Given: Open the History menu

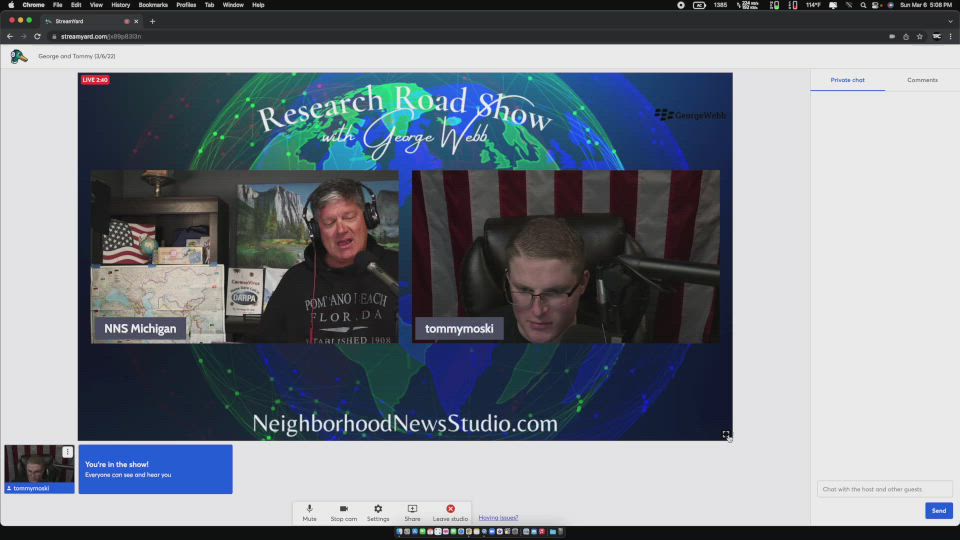Looking at the screenshot, I should click(x=120, y=5).
